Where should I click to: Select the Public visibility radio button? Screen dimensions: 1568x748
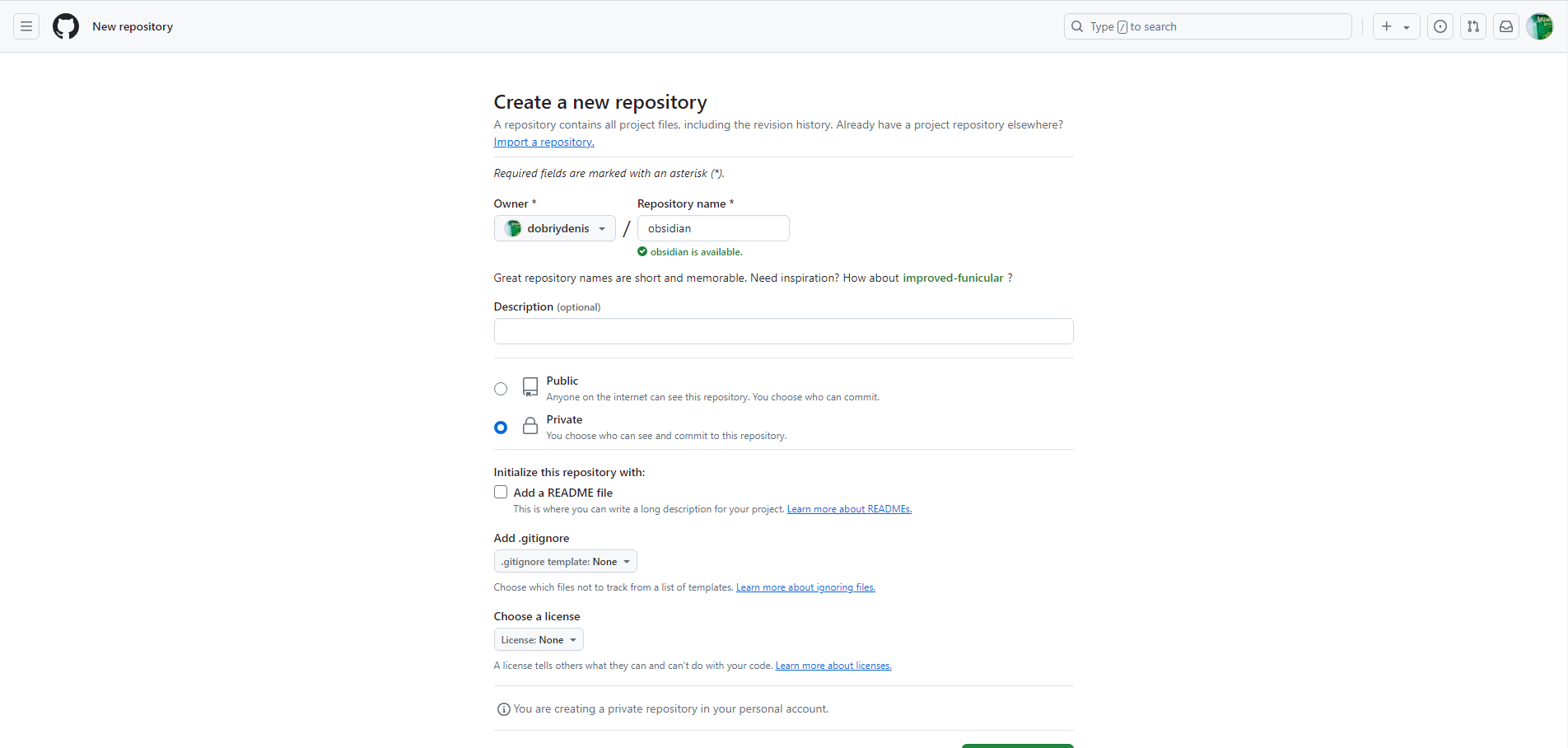pyautogui.click(x=501, y=389)
